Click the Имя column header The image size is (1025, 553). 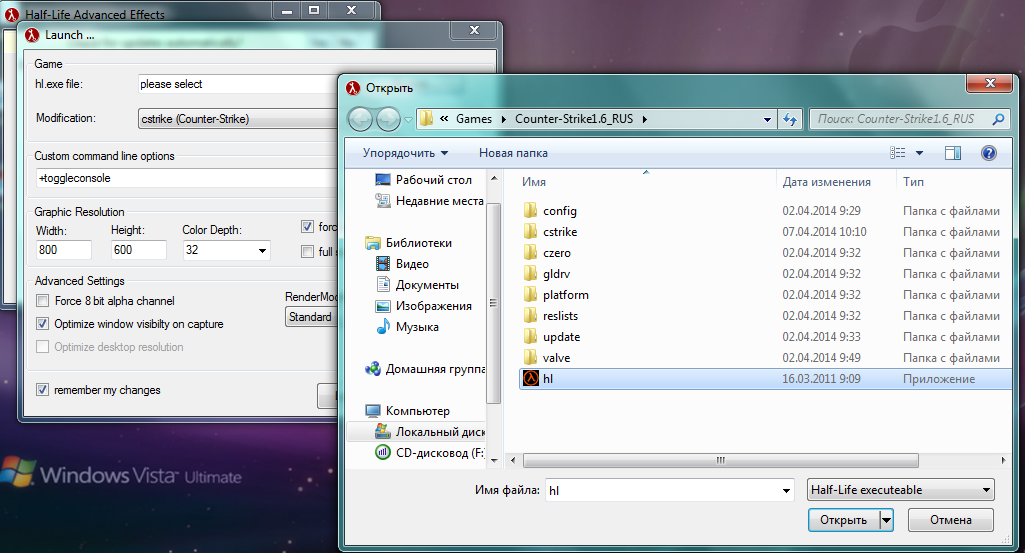(533, 182)
